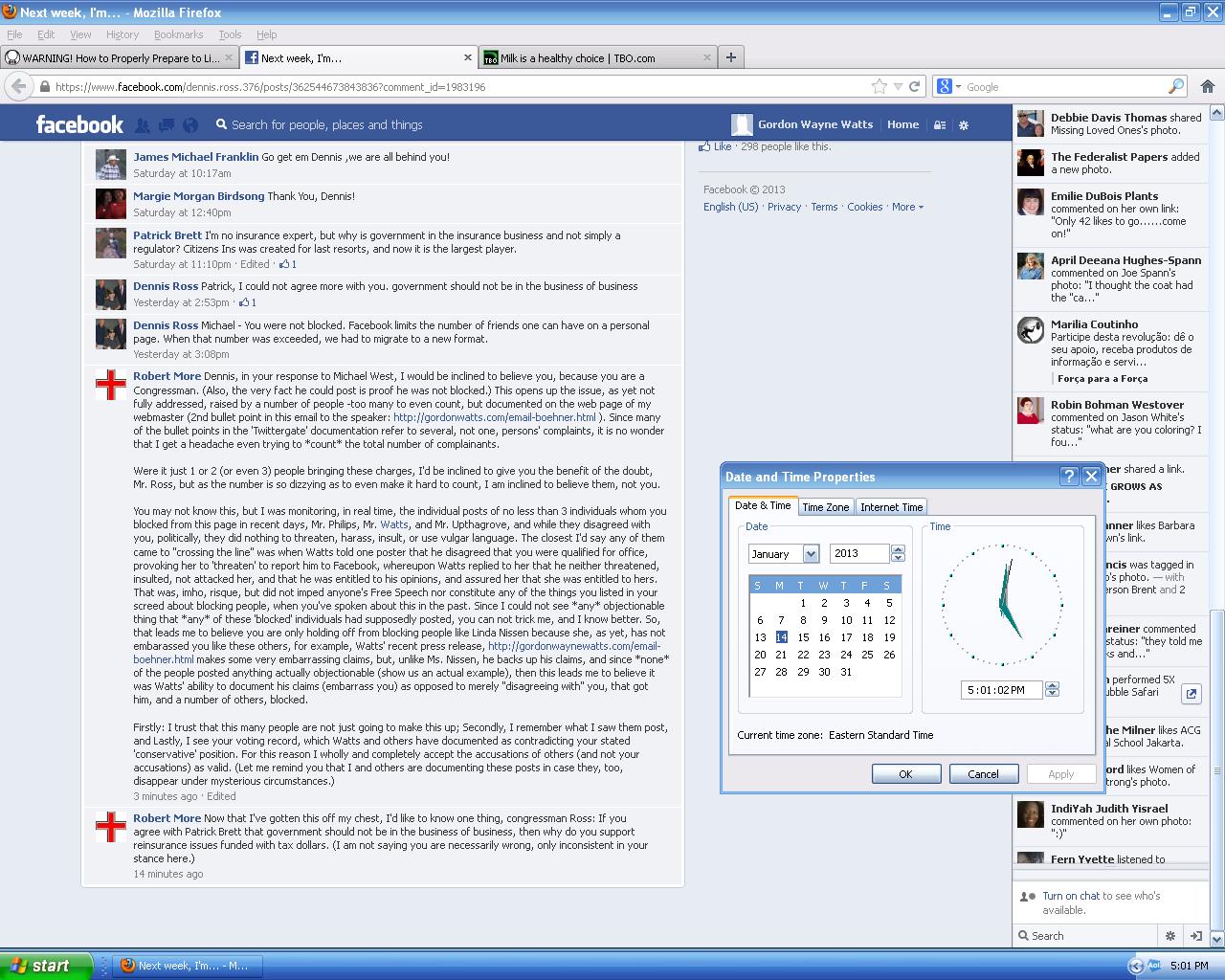Click the like thumb on Patrick Brett comment
The height and width of the screenshot is (980, 1225).
284,264
